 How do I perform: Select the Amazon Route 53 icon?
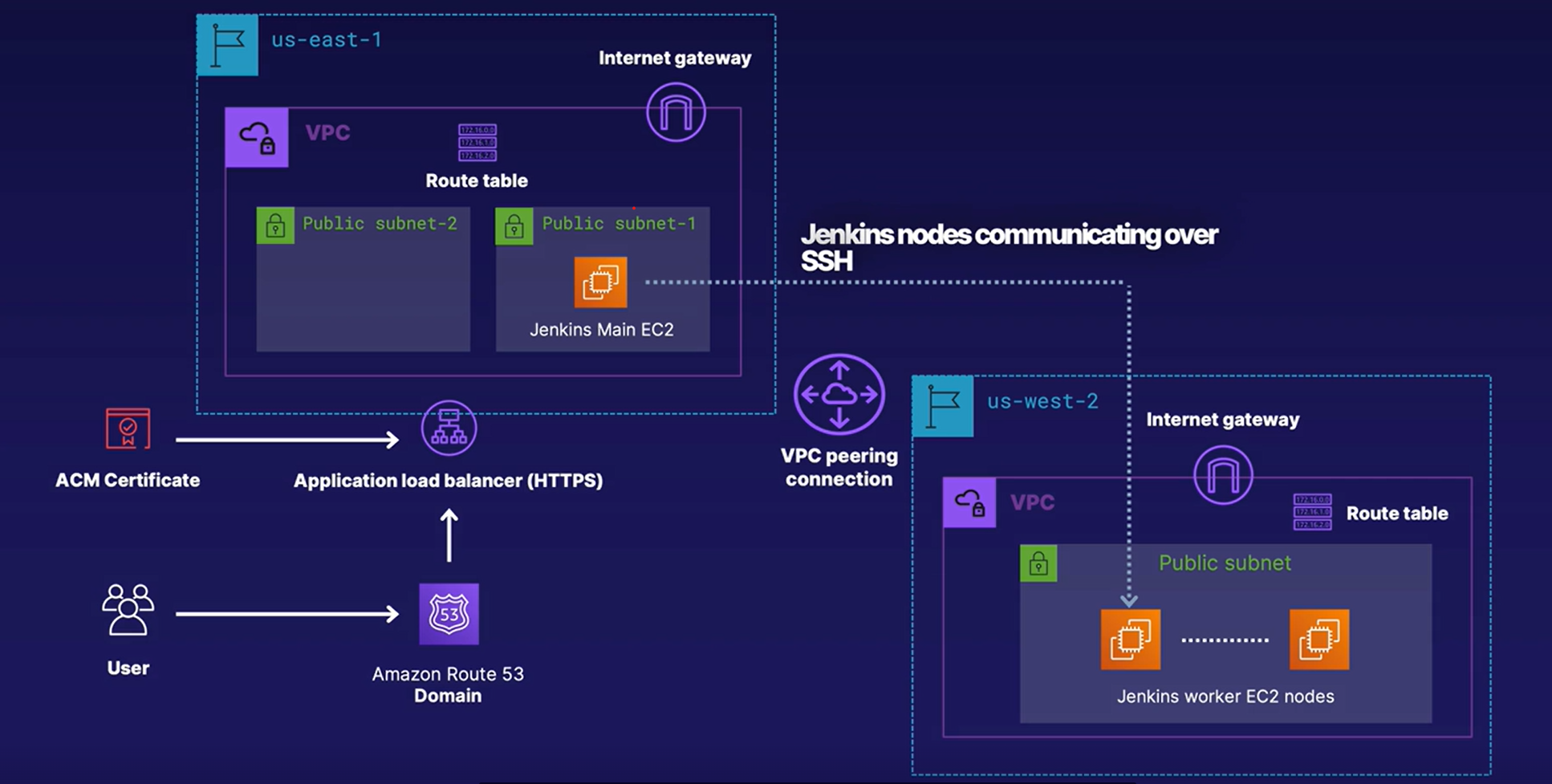(x=448, y=614)
